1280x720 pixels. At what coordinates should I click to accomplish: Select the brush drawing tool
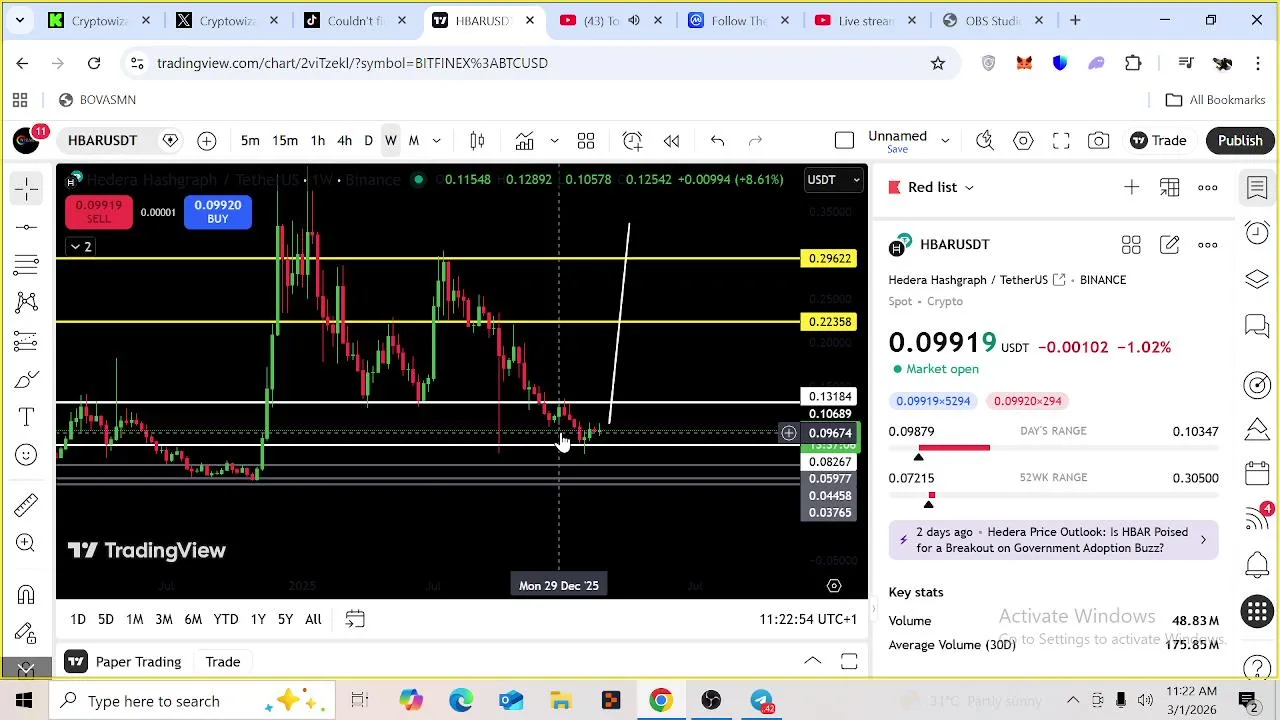tap(27, 379)
